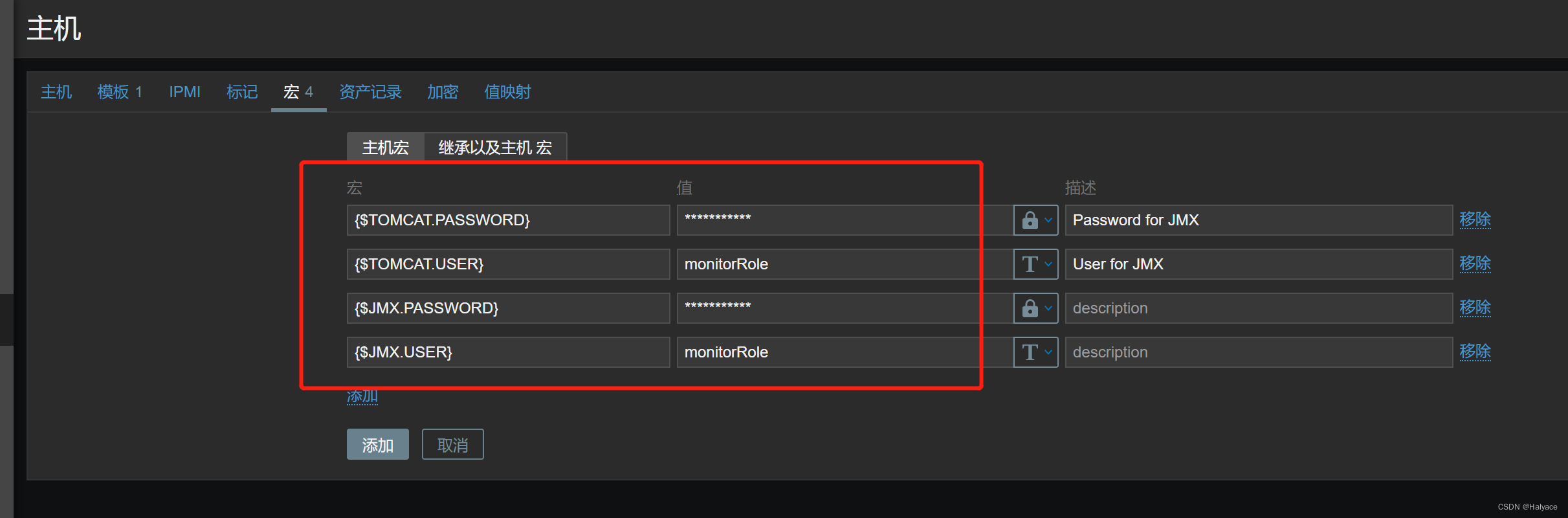Go to the 加密 tab
Image resolution: width=1568 pixels, height=518 pixels.
click(x=443, y=92)
